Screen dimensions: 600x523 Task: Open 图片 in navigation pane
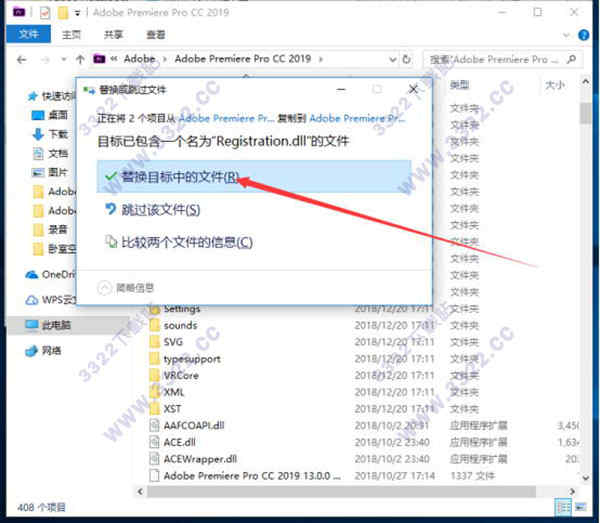pos(50,173)
